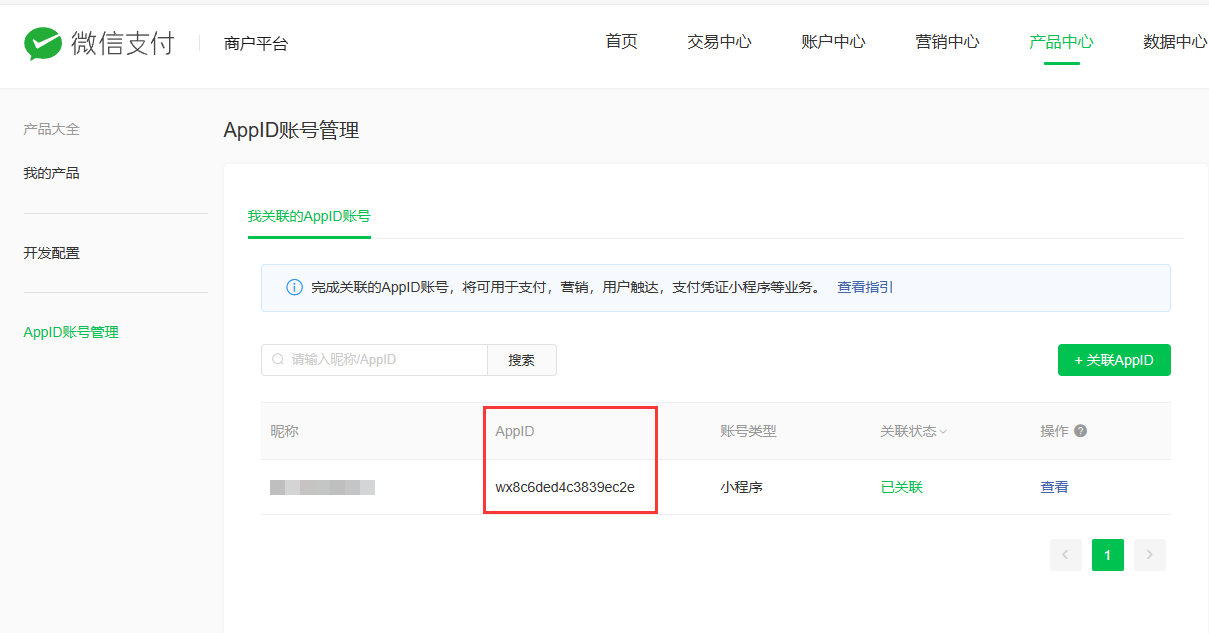
Task: Open the 产品中心 navigation tab
Action: [1061, 42]
